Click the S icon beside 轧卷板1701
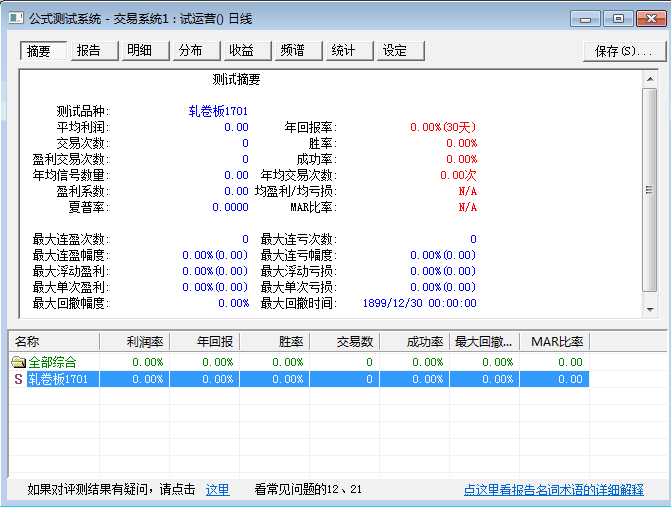The width and height of the screenshot is (671, 507). pyautogui.click(x=18, y=379)
